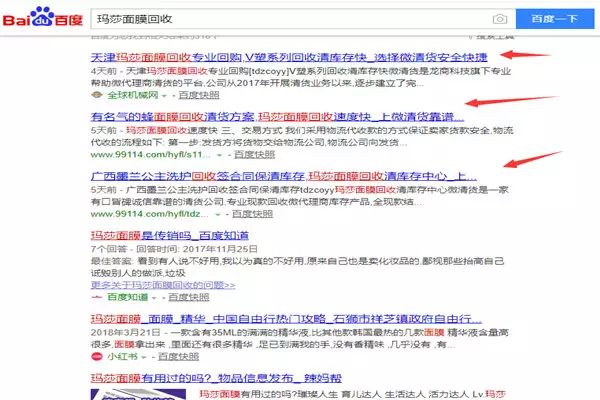Click 百度知道 source link

coord(127,297)
